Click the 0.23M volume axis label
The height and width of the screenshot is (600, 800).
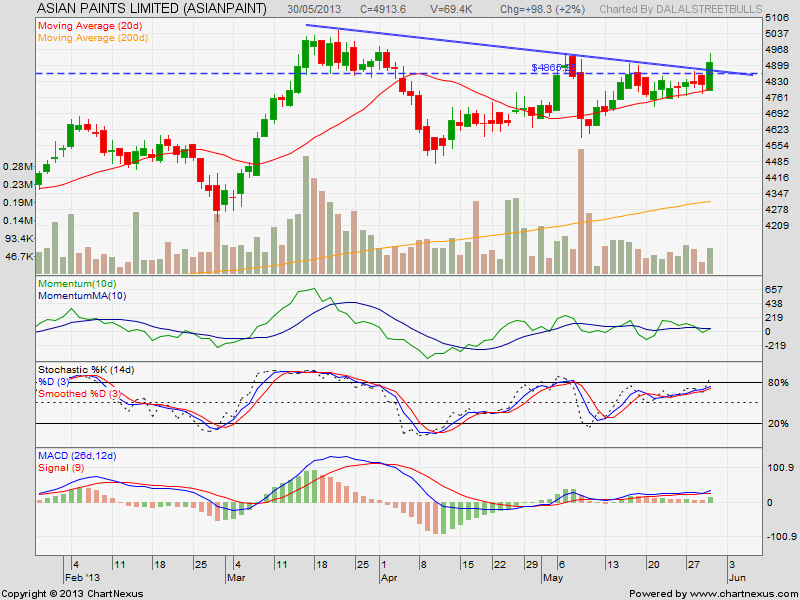pyautogui.click(x=18, y=185)
